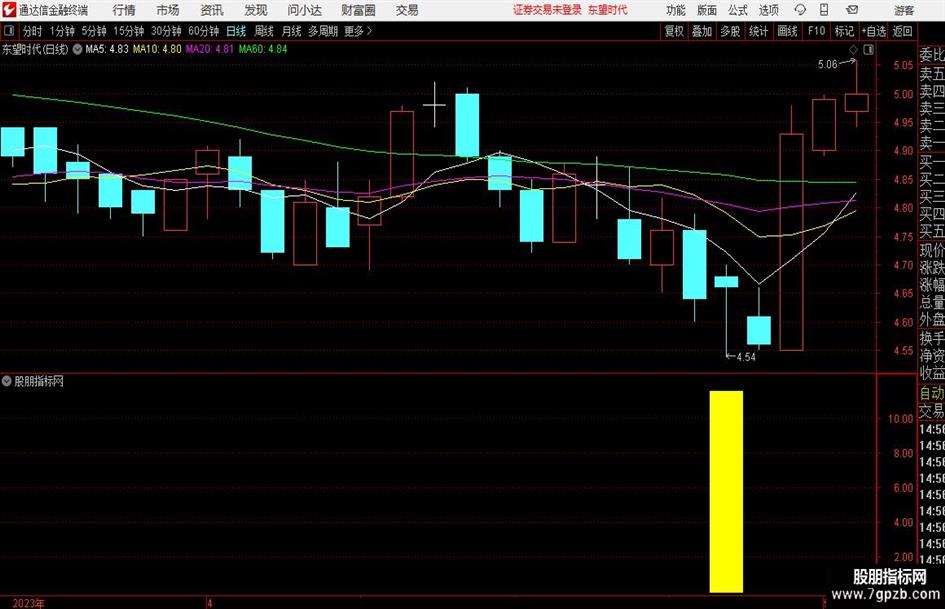945x609 pixels.
Task: Click the MA60: 4.84 indicator value
Action: click(x=263, y=49)
